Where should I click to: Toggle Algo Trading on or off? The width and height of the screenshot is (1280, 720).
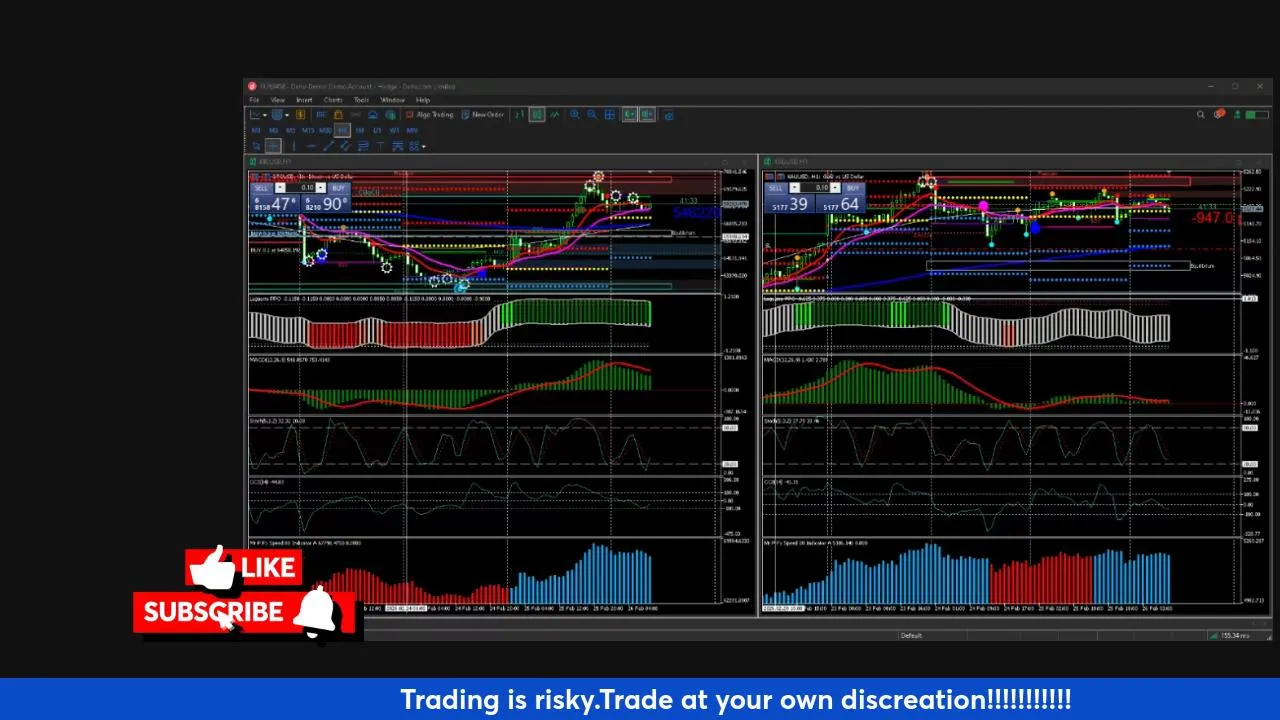[x=429, y=115]
